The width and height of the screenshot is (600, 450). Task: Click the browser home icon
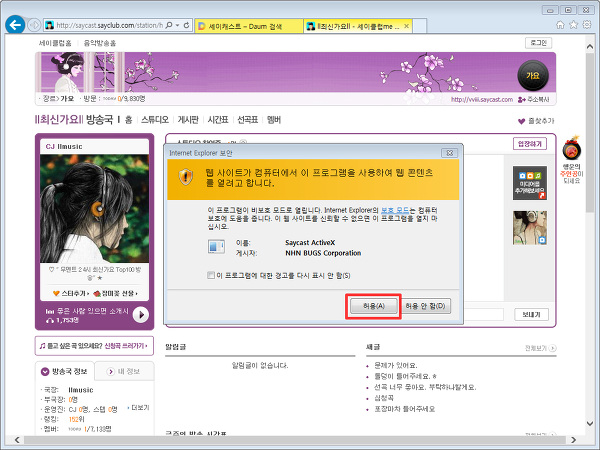pos(560,25)
